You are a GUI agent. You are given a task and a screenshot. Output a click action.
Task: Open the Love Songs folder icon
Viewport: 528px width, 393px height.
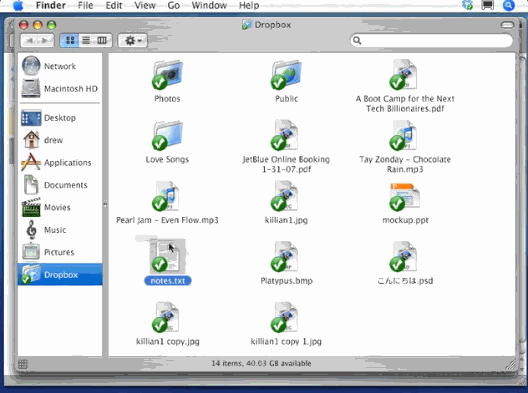coord(167,135)
